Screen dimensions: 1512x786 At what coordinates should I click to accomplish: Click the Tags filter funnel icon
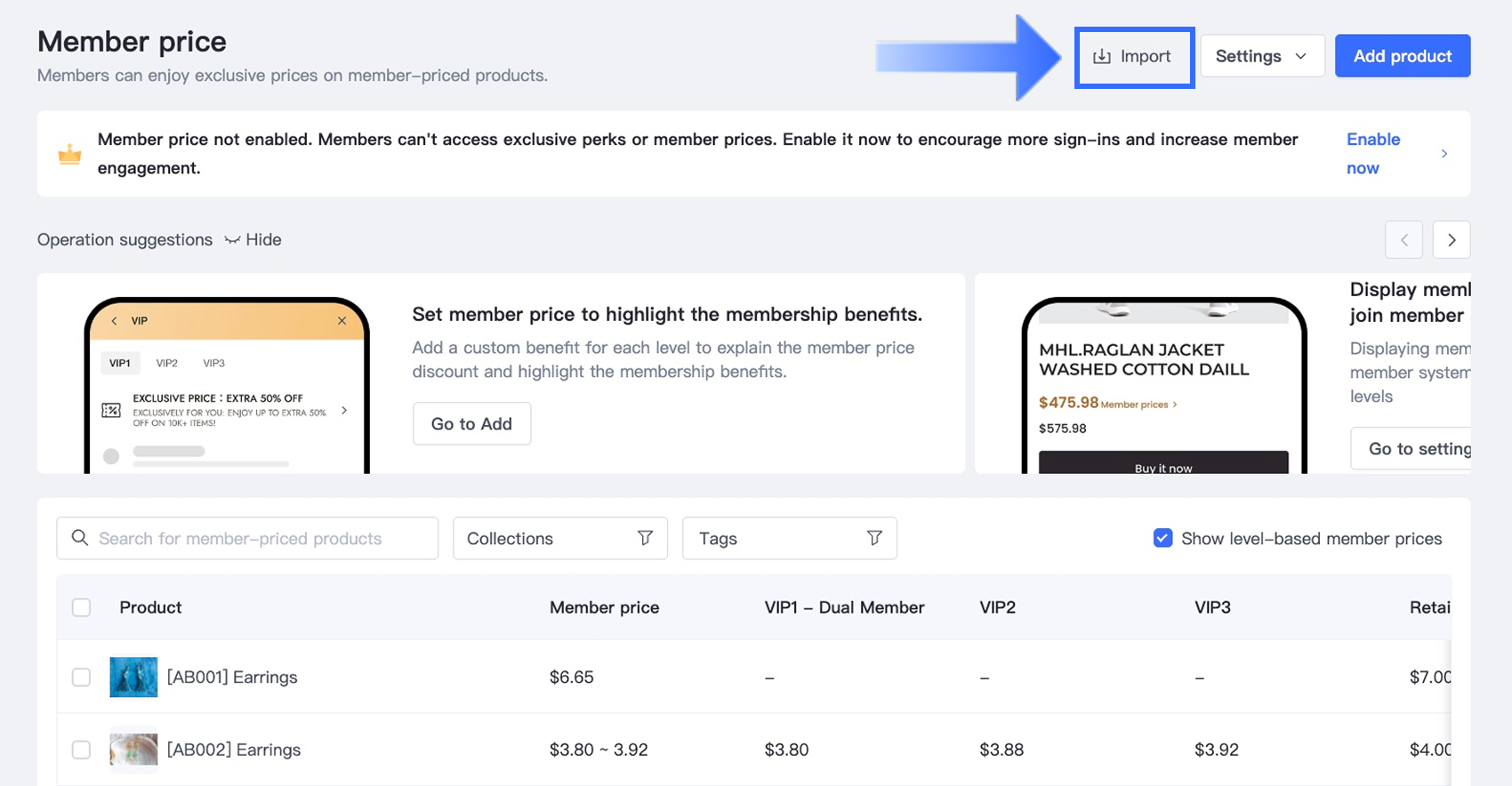click(x=874, y=538)
